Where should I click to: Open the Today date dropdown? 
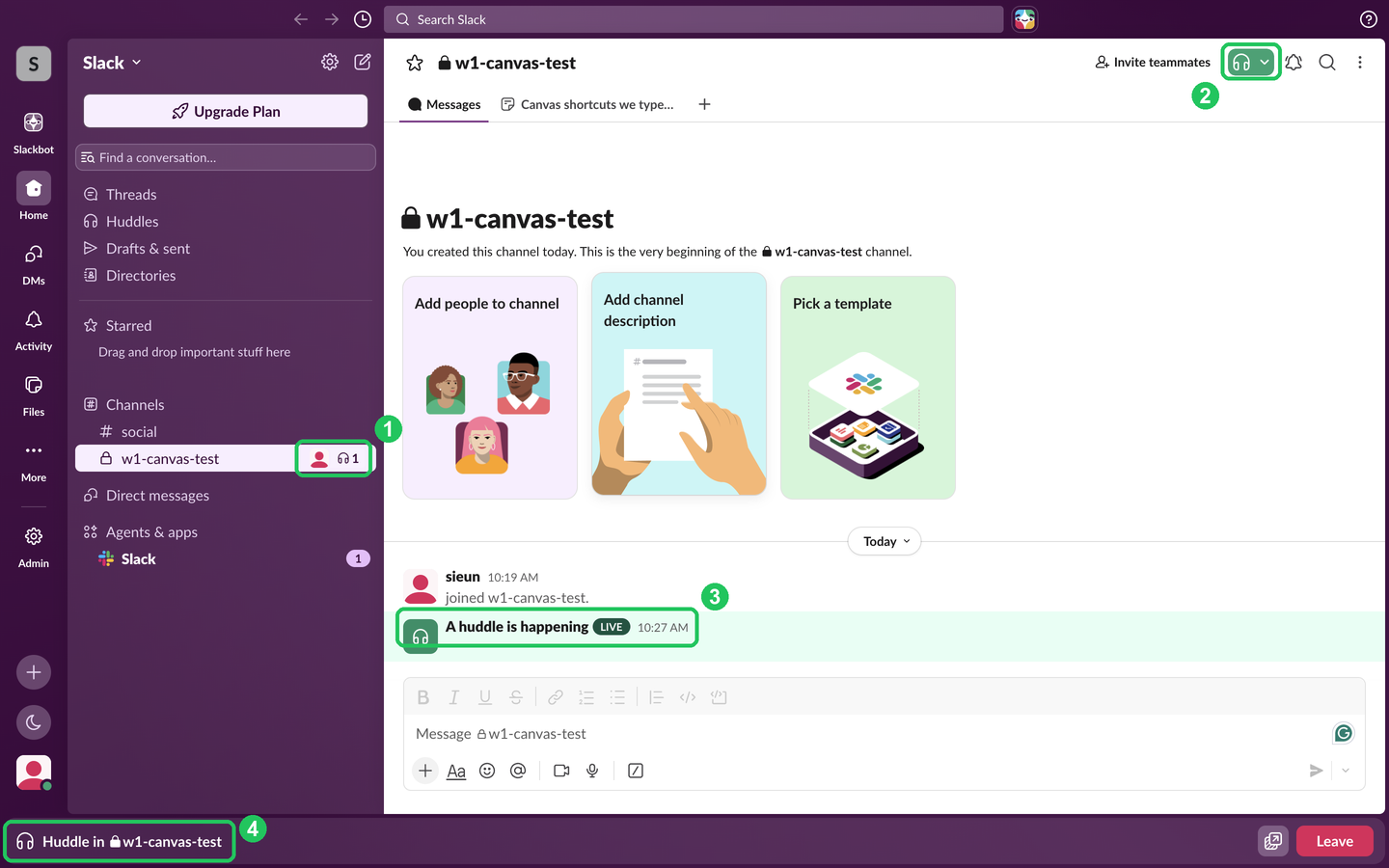(x=885, y=541)
